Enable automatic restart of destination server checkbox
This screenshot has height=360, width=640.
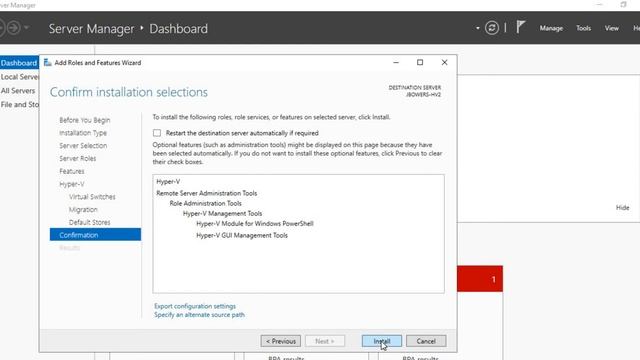(157, 133)
